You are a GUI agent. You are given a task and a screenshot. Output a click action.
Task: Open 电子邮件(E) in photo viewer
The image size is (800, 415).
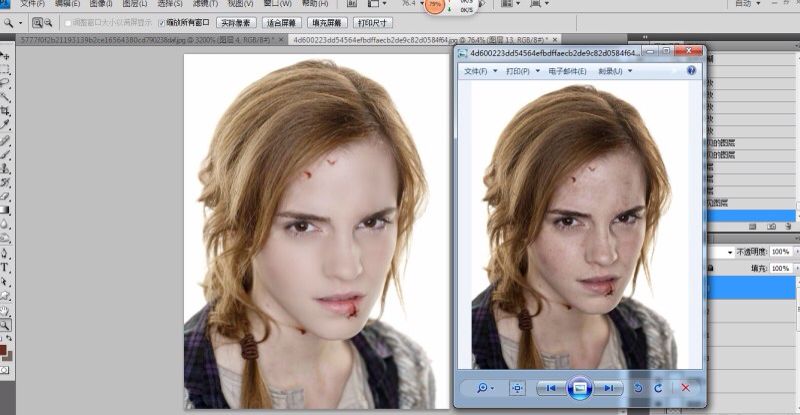[567, 71]
